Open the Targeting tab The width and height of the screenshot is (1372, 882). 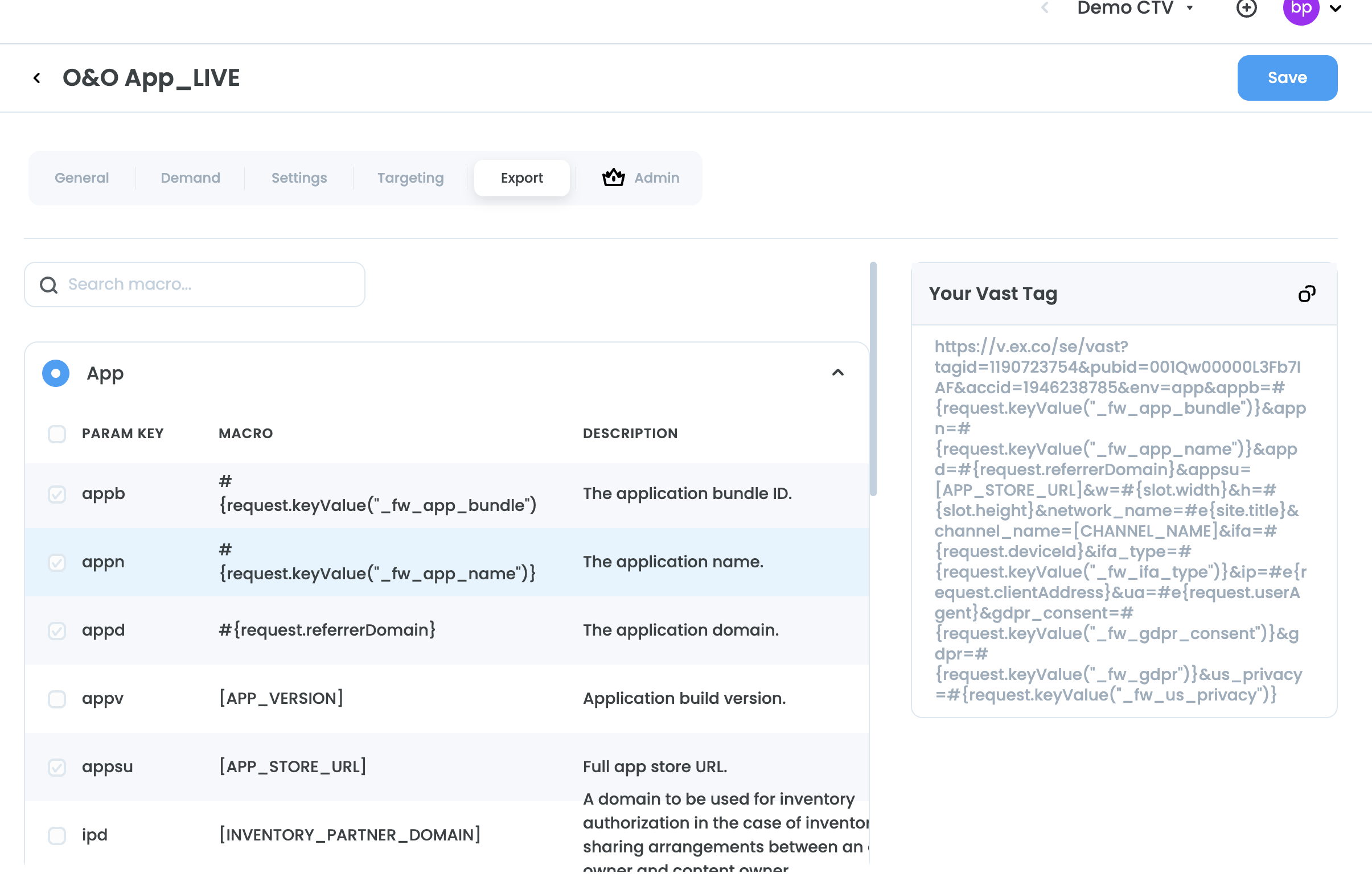pyautogui.click(x=410, y=178)
